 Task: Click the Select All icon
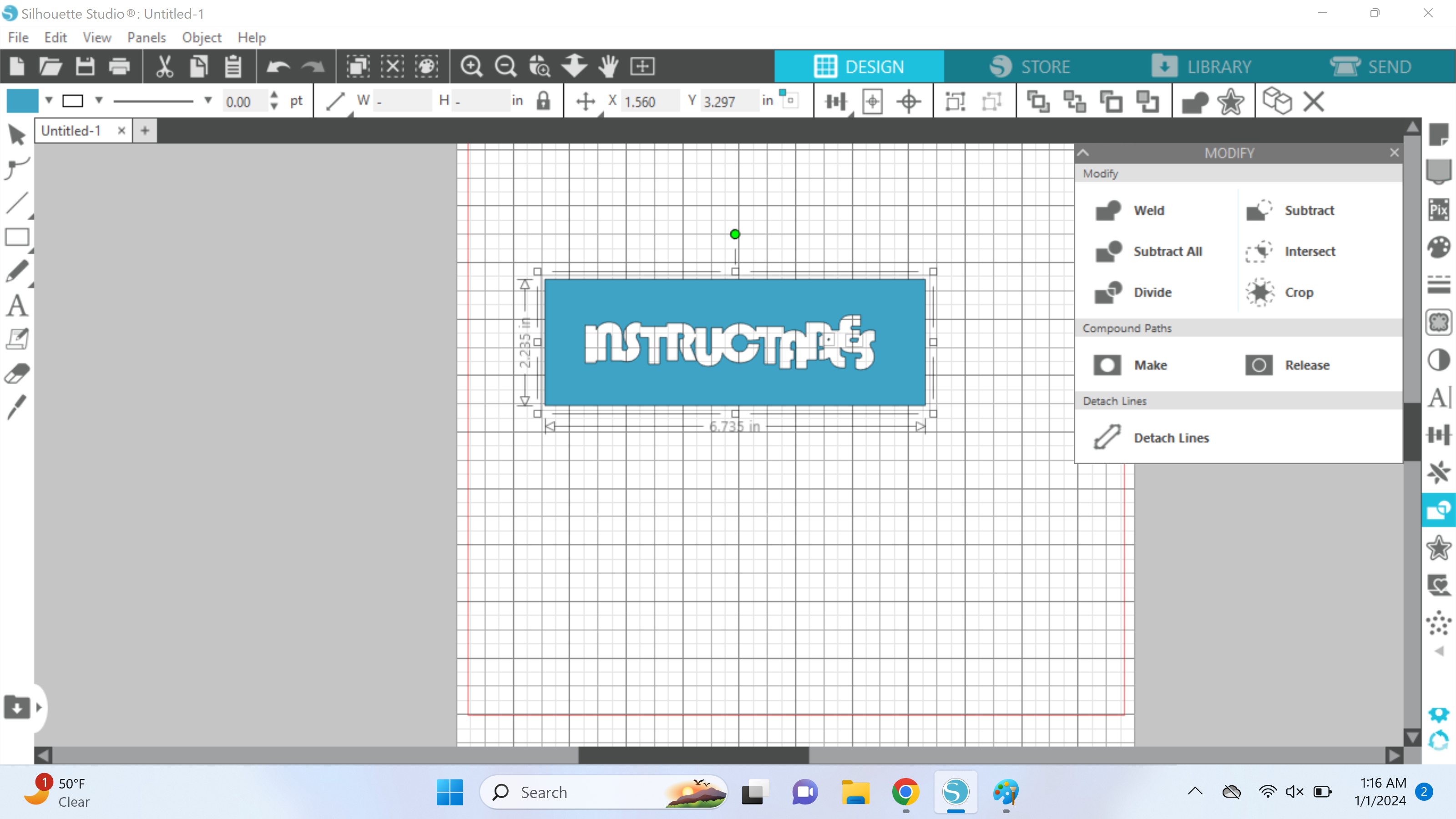pyautogui.click(x=358, y=67)
